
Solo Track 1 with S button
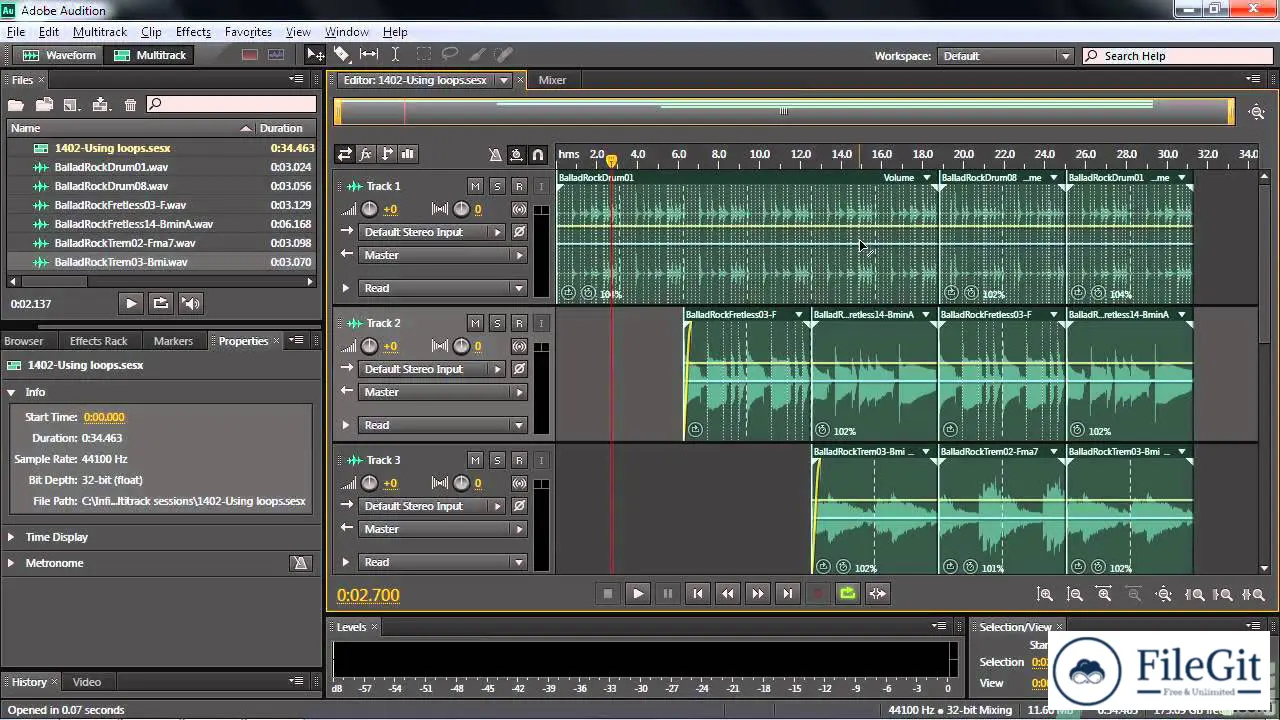click(497, 186)
